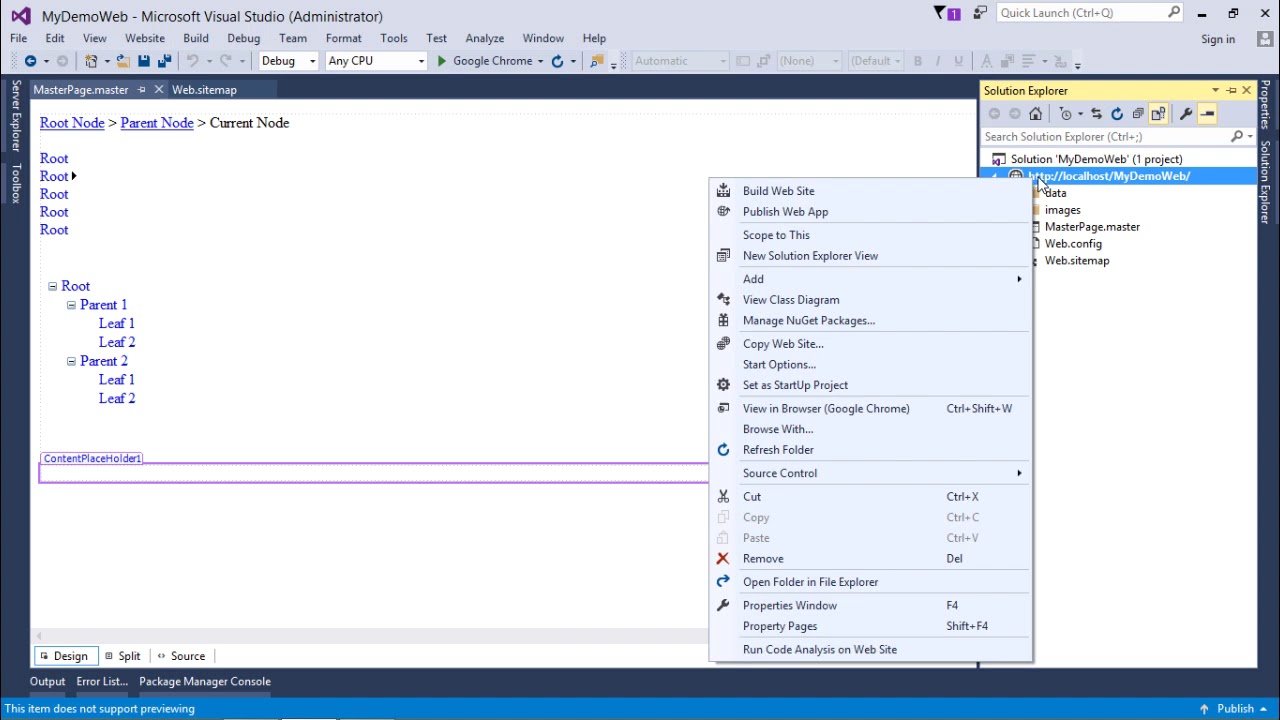Open Properties wrench icon in Solution Explorer
Viewport: 1280px width, 720px height.
[1186, 114]
